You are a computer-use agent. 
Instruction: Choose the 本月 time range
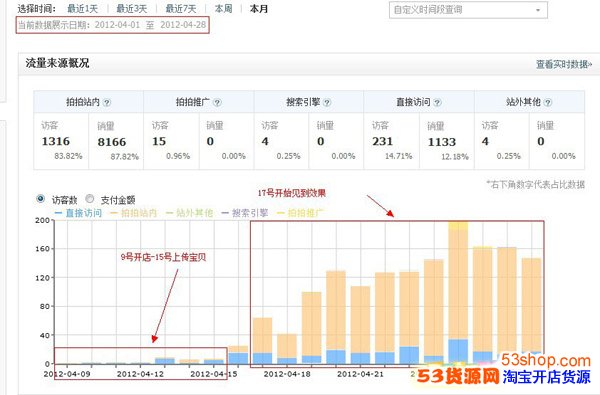(259, 8)
